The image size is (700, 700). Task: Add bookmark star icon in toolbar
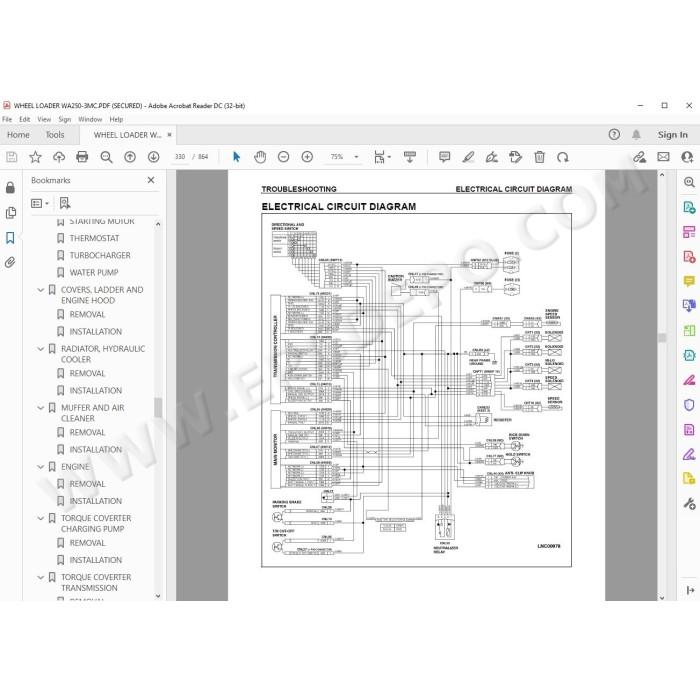point(35,157)
